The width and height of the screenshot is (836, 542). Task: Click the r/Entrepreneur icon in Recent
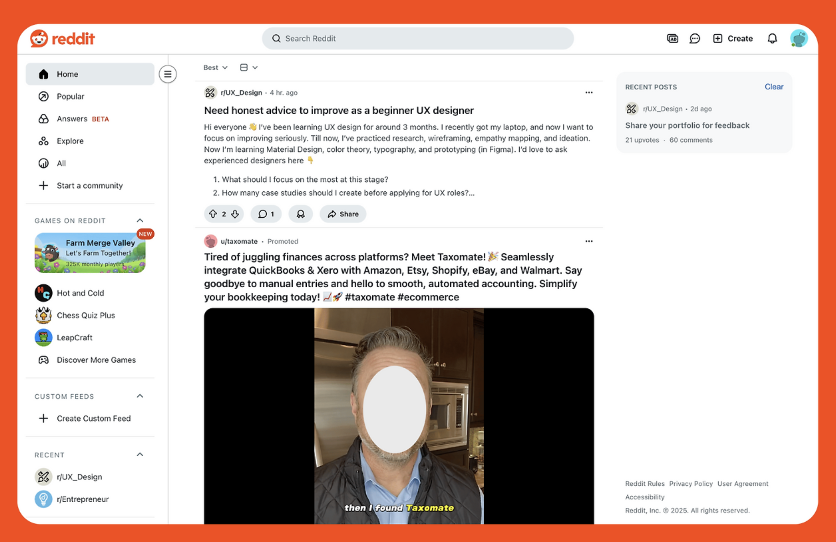[43, 499]
